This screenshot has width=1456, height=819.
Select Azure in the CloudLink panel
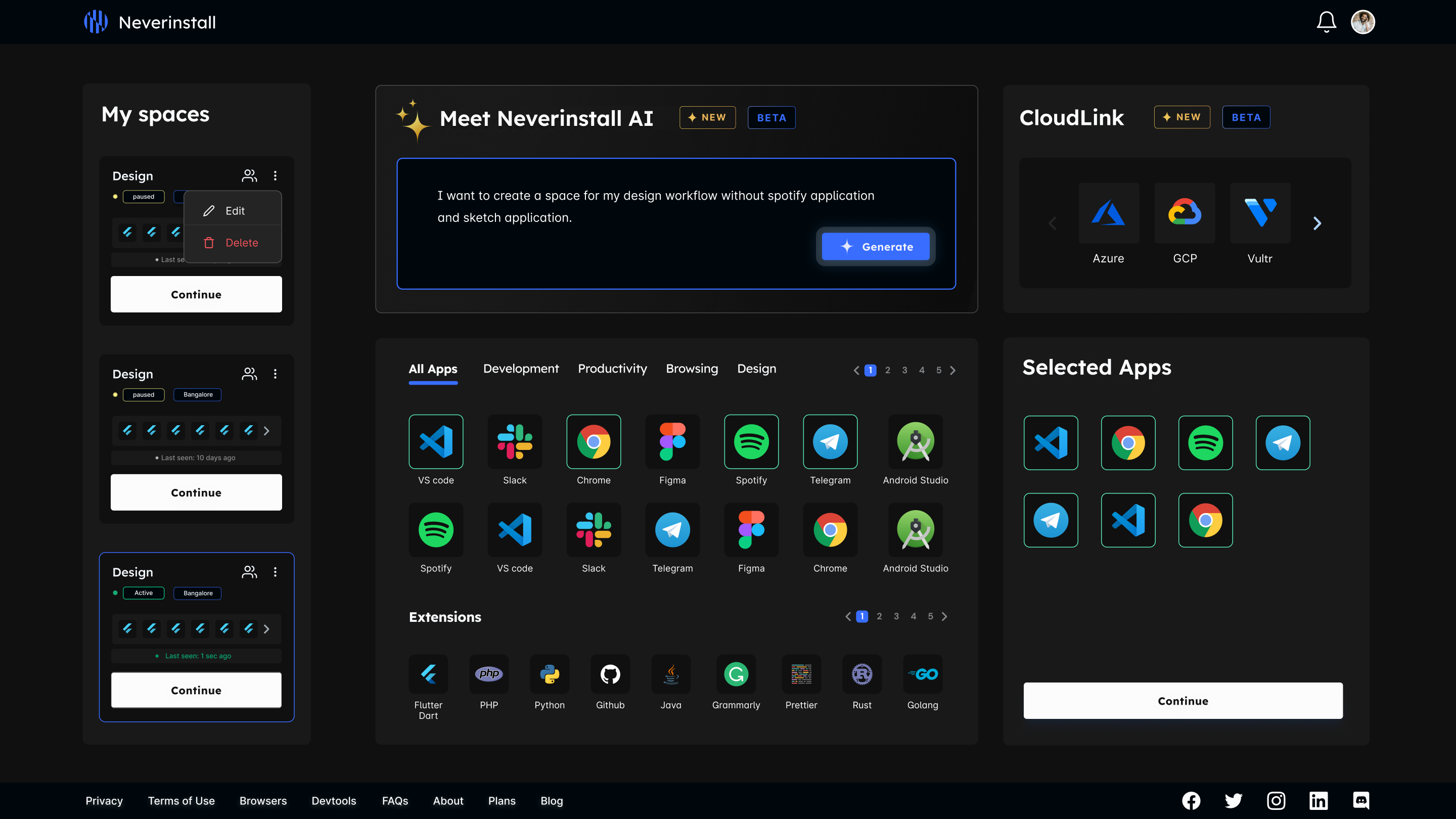[1108, 214]
